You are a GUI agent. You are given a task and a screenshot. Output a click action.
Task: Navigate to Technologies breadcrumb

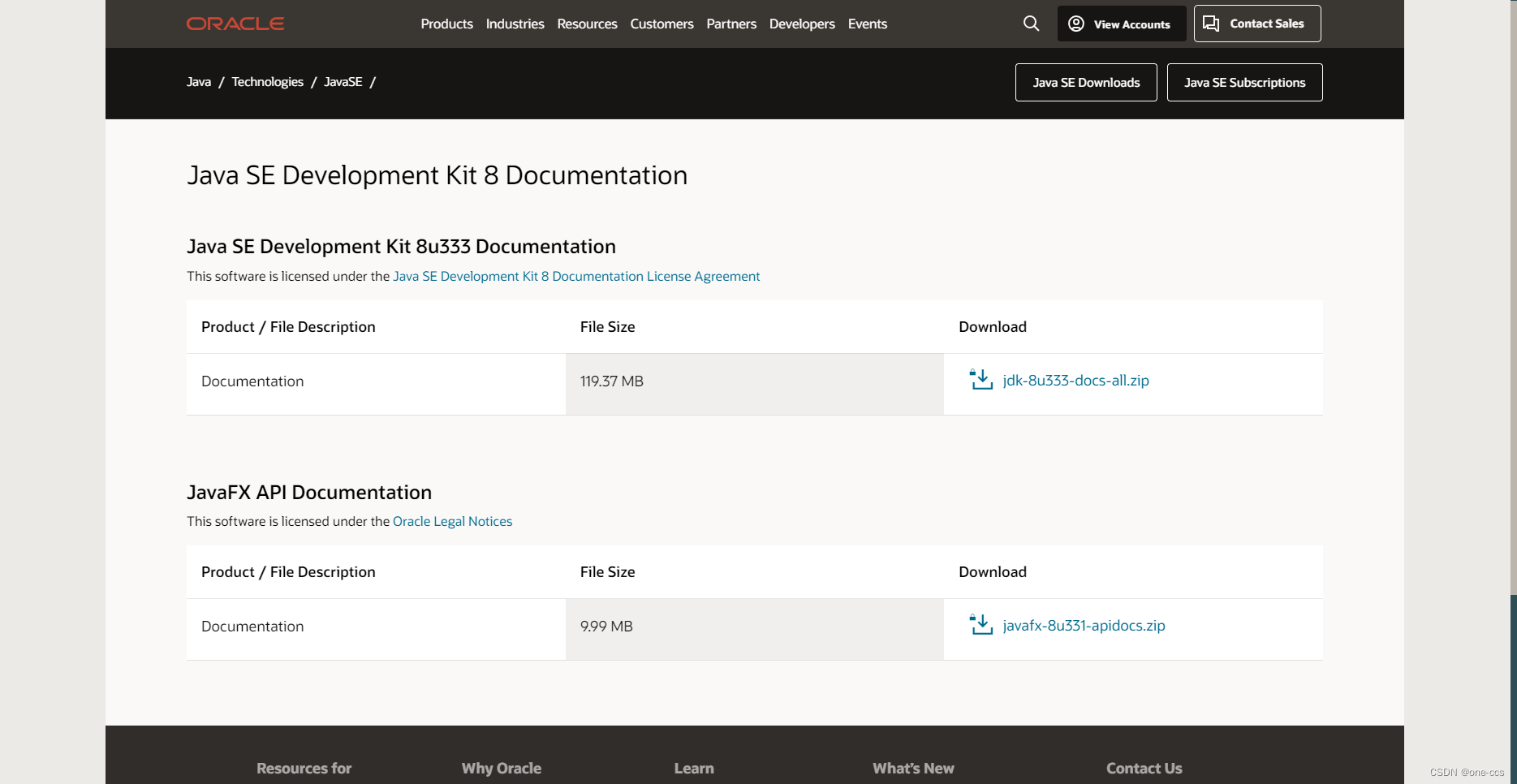point(267,82)
